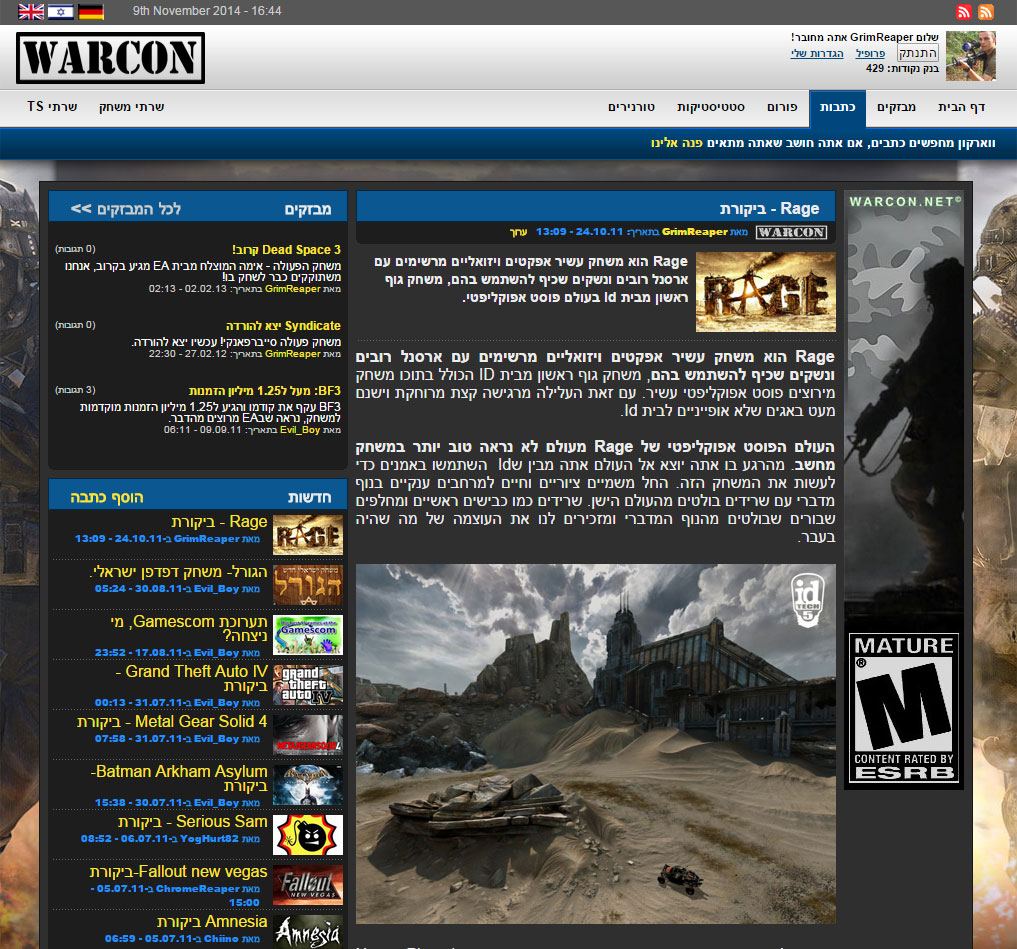
Task: Open the orange RSS feed icon
Action: tap(986, 12)
